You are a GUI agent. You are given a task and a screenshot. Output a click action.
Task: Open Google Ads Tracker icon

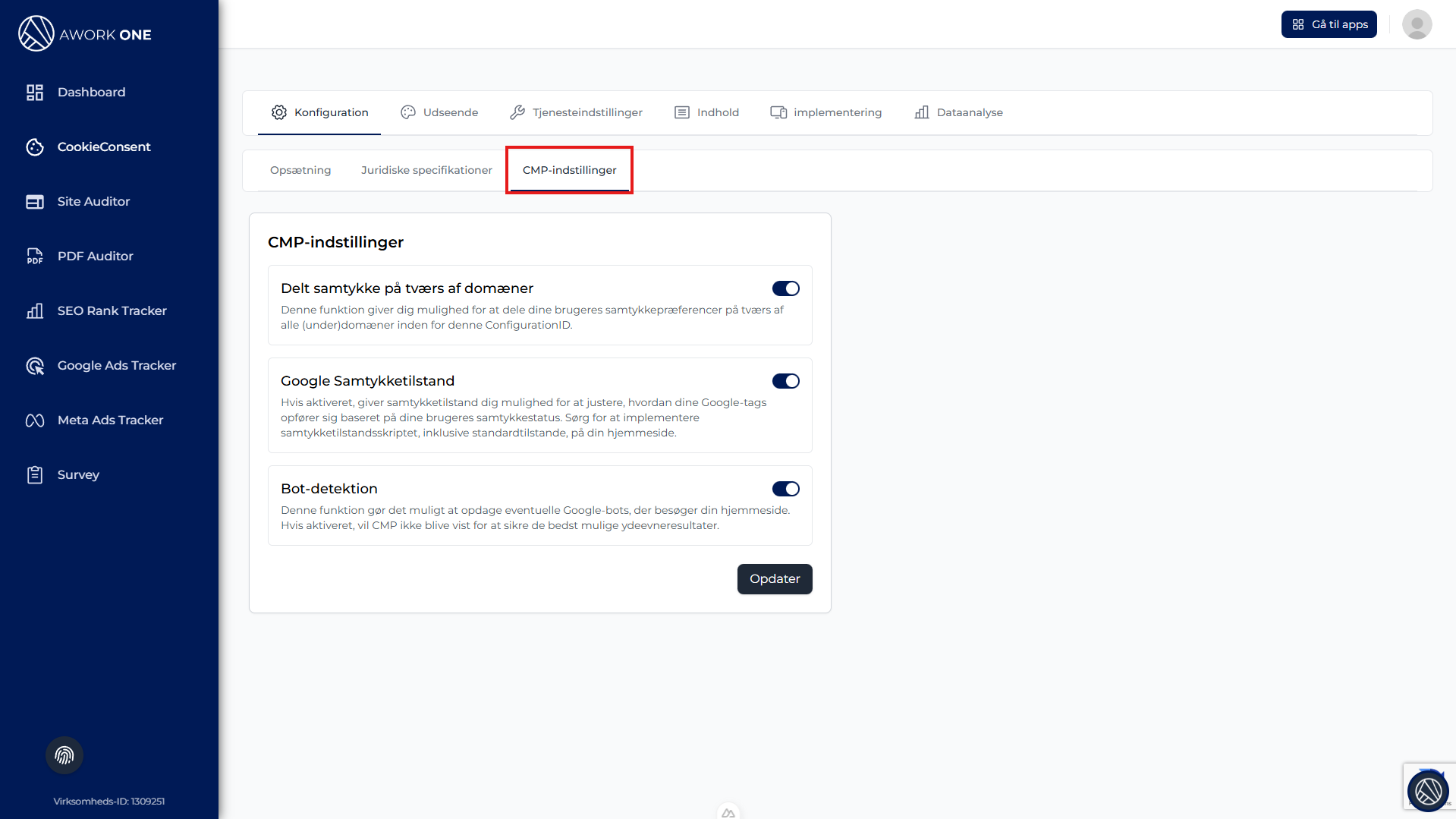(35, 366)
